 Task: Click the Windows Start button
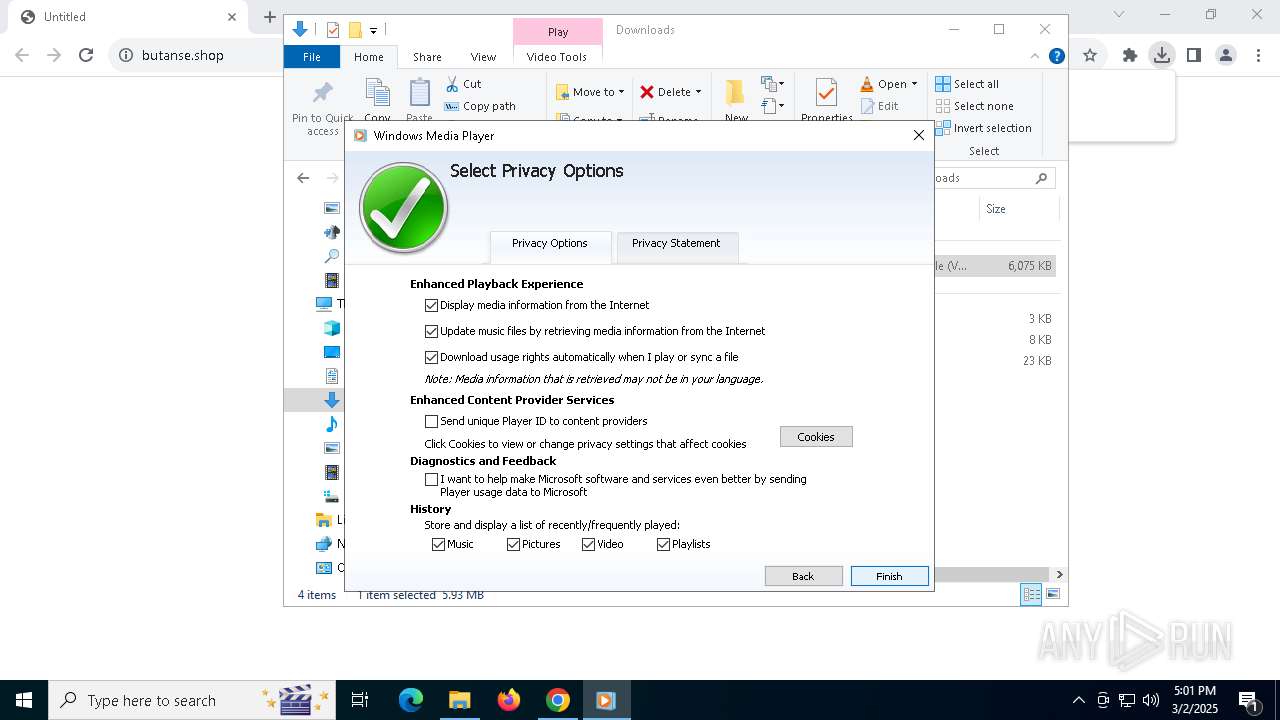(x=24, y=700)
